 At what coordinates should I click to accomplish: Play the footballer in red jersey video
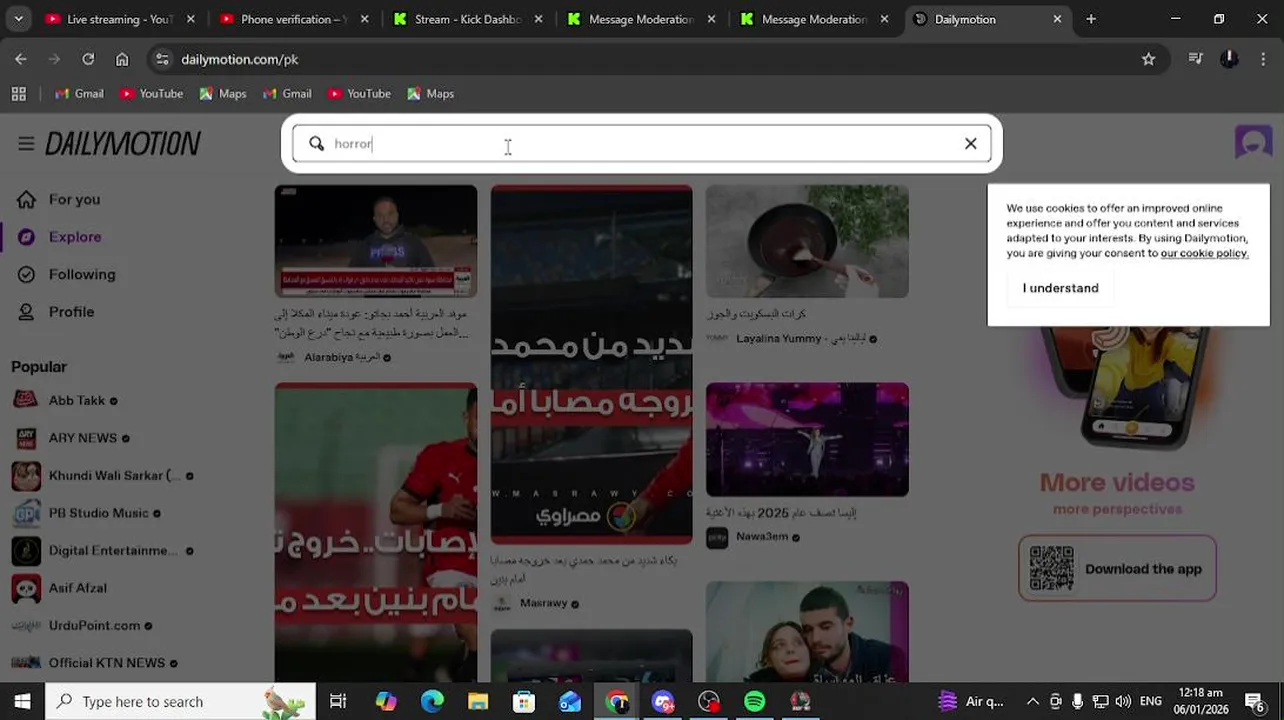coord(376,532)
